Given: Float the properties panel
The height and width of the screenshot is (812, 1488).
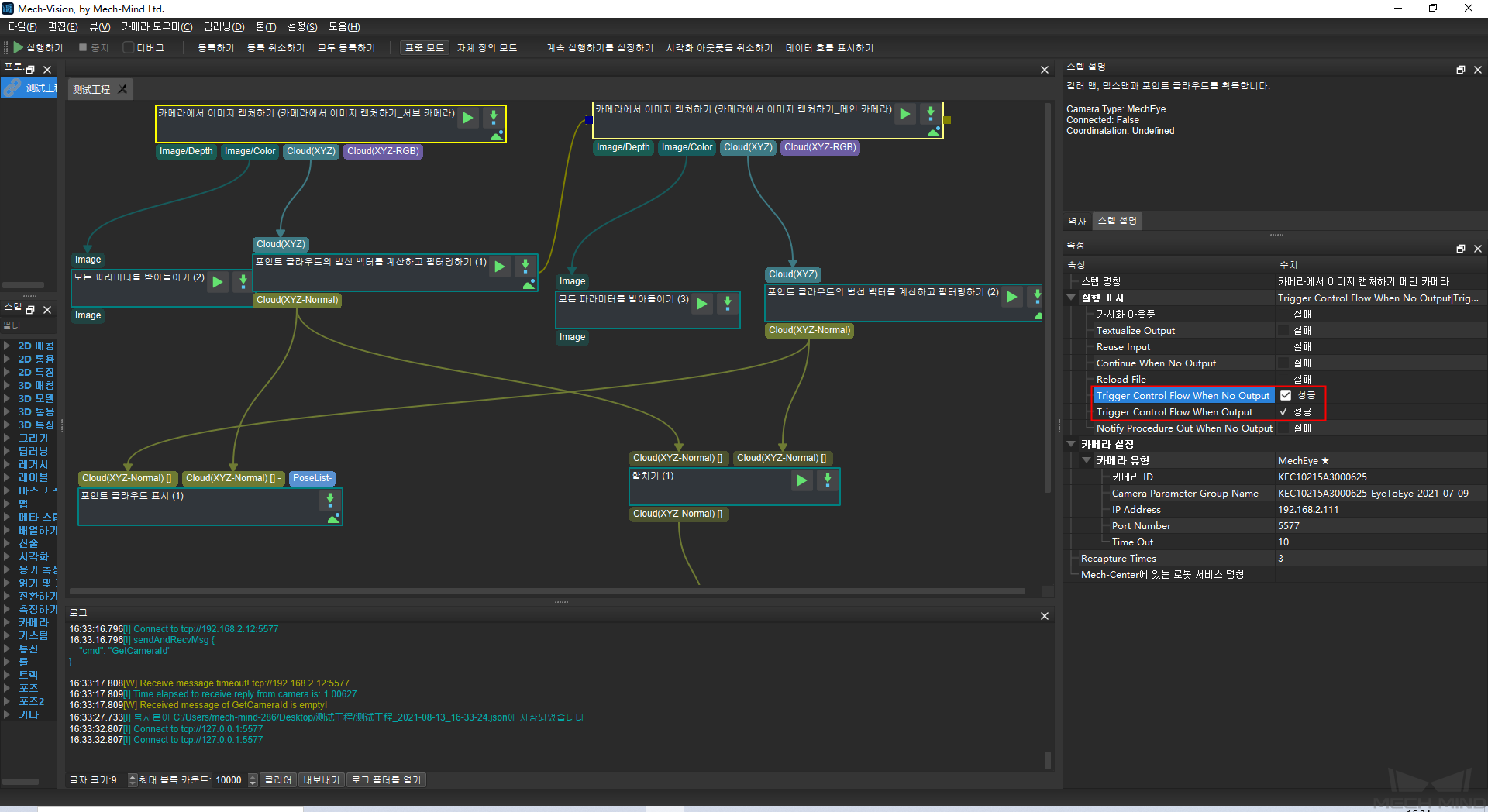Looking at the screenshot, I should (1461, 249).
